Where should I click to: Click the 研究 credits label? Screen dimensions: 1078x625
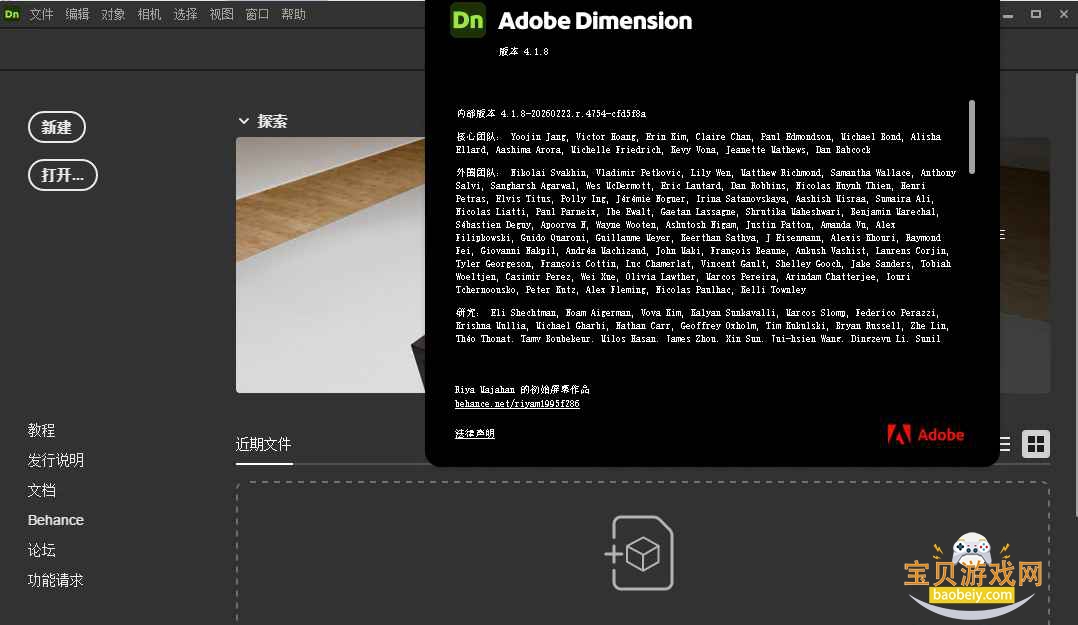coord(467,312)
